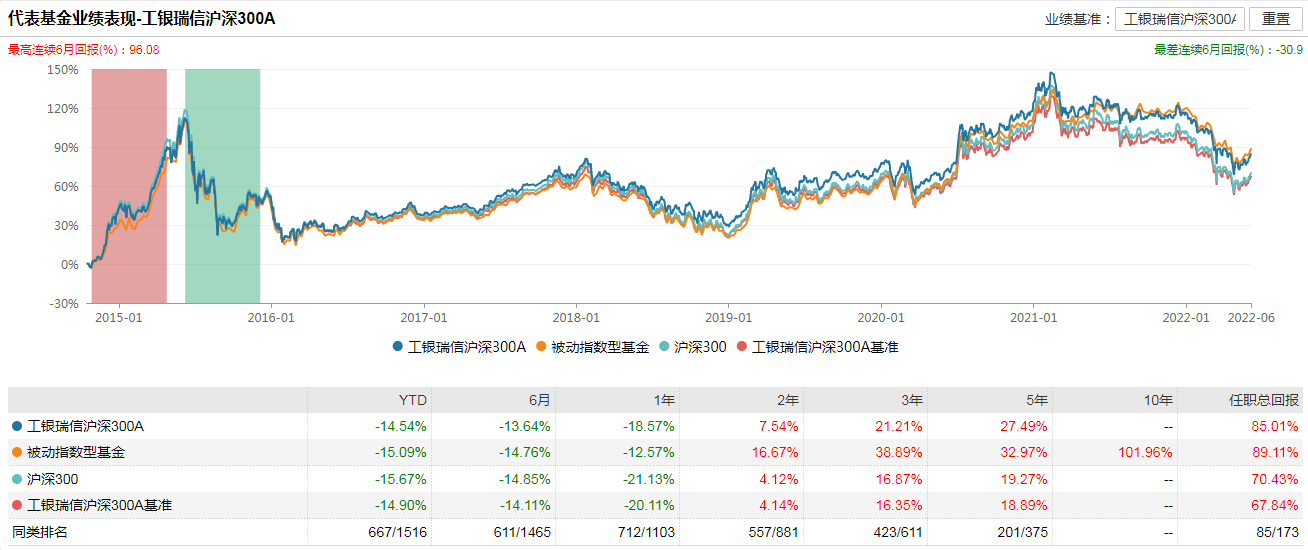Click the 同类排名 row label
Viewport: 1308px width, 550px height.
point(39,532)
